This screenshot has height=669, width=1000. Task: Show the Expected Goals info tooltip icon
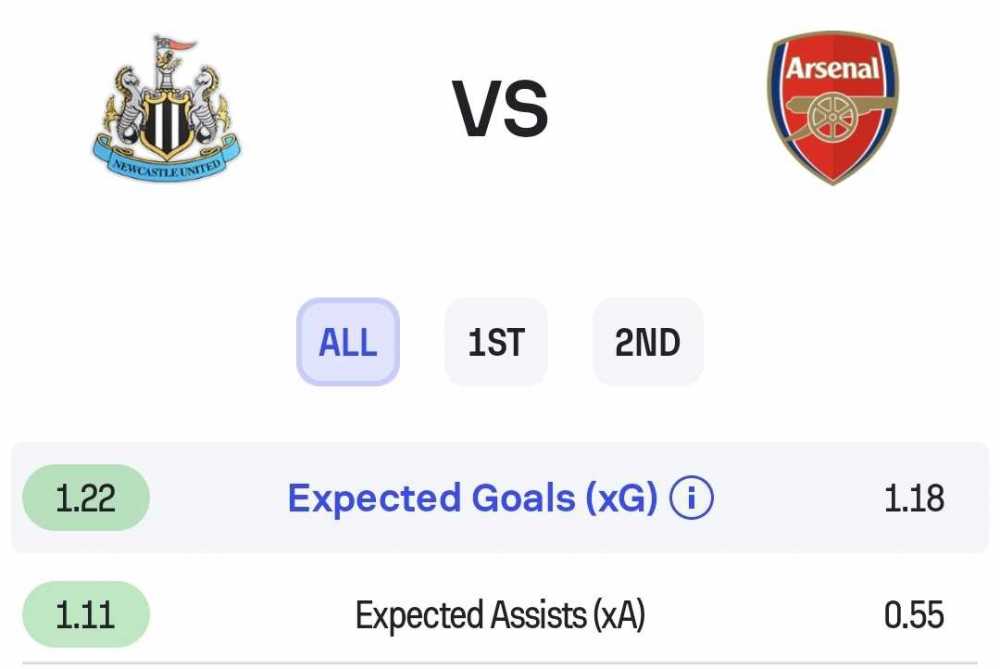[x=691, y=497]
